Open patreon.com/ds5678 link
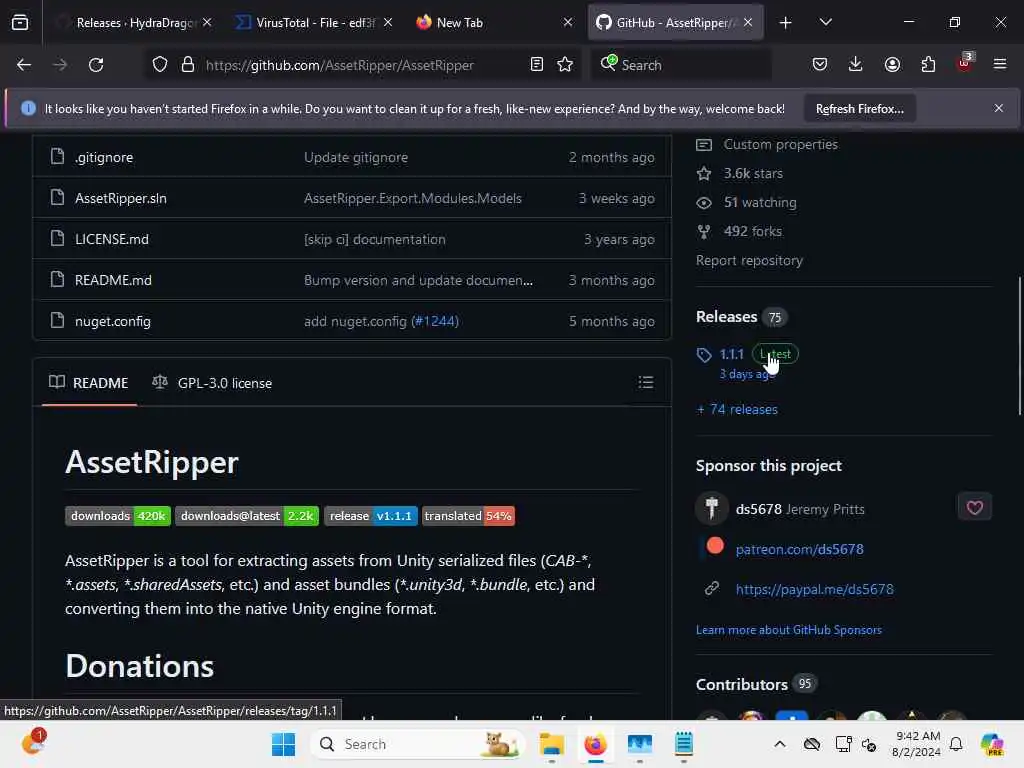1024x768 pixels. (799, 550)
